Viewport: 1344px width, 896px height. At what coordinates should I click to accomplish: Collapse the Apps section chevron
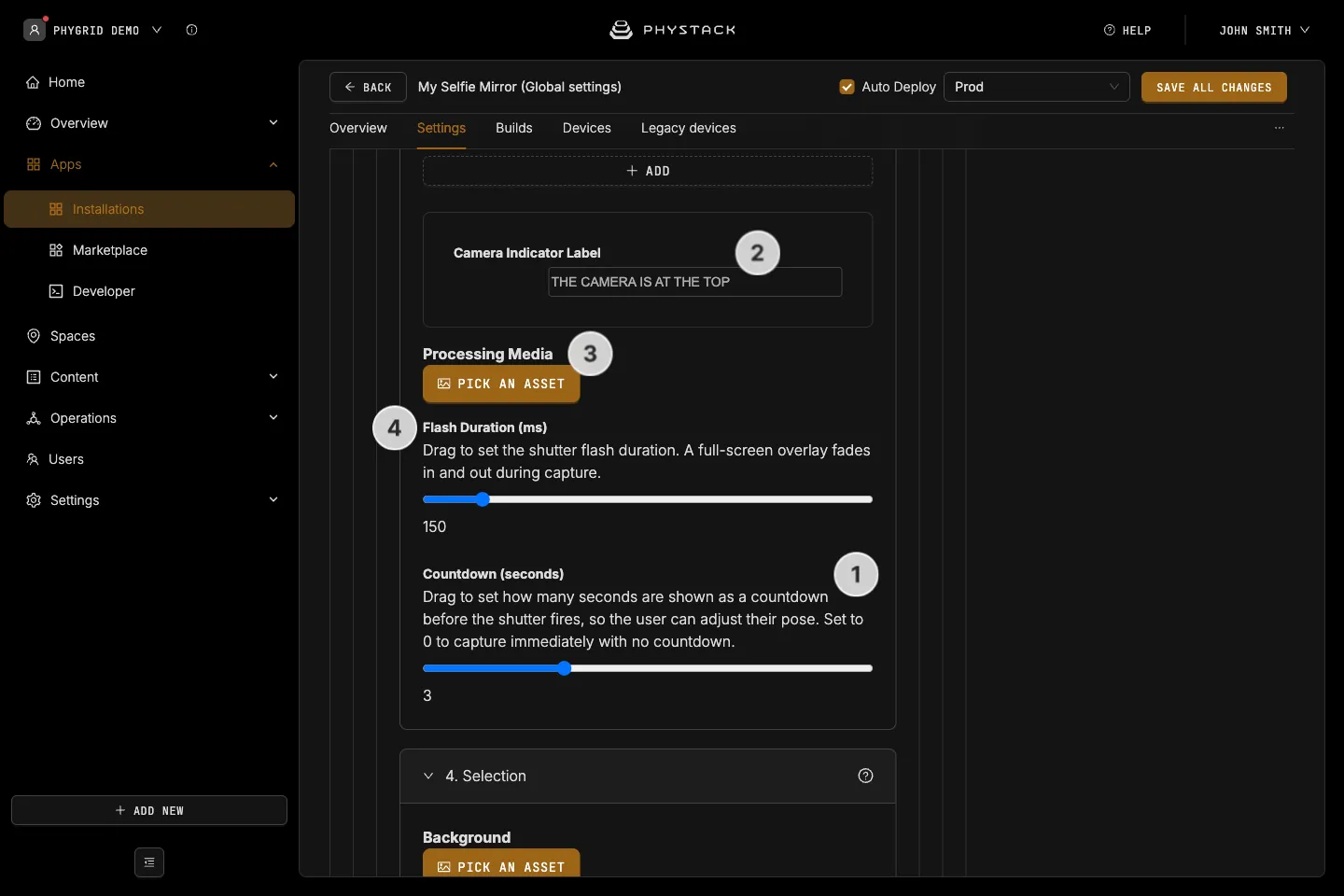coord(273,164)
